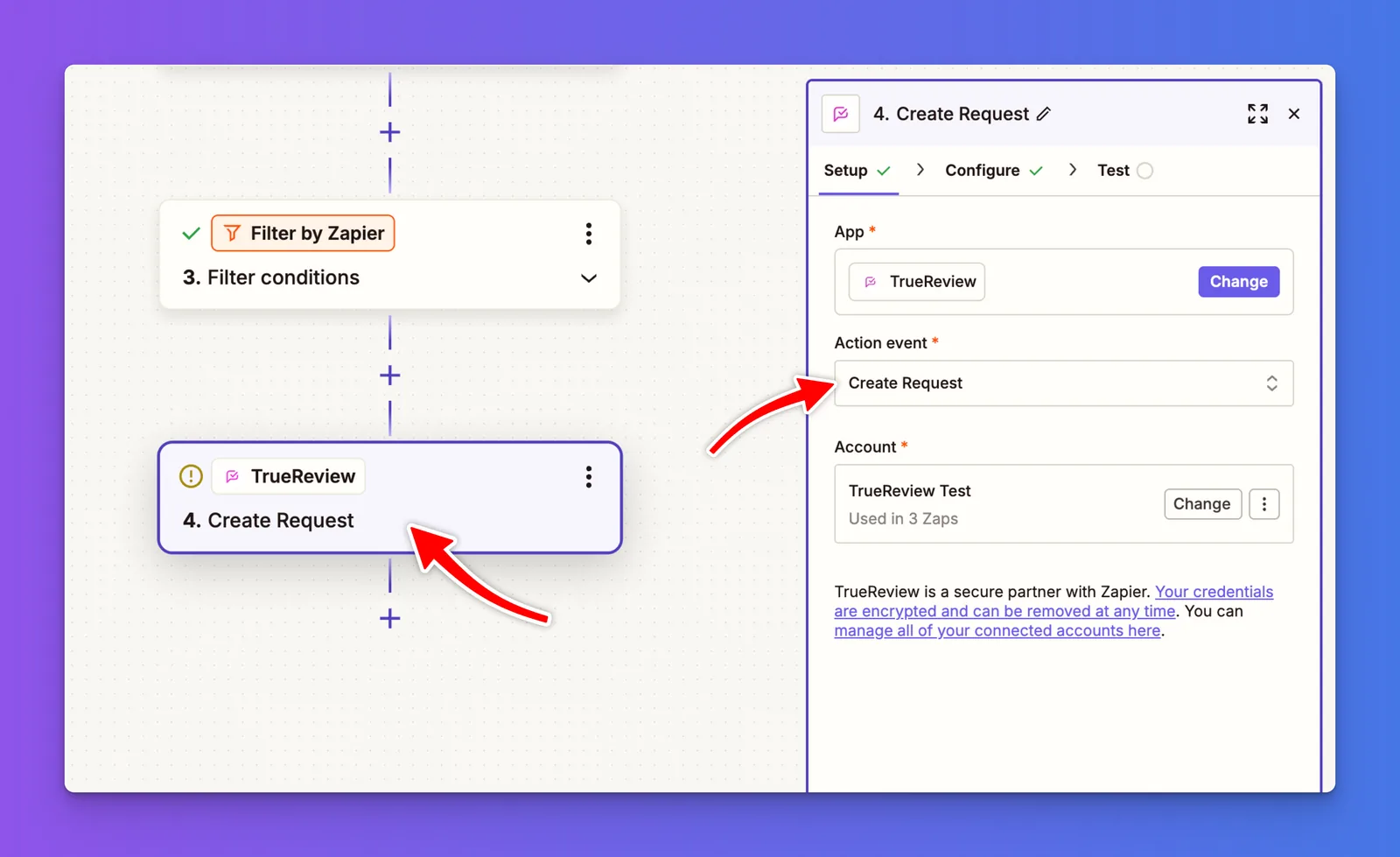This screenshot has height=857, width=1400.
Task: Add a step between Filter and TrueReview
Action: [x=389, y=376]
